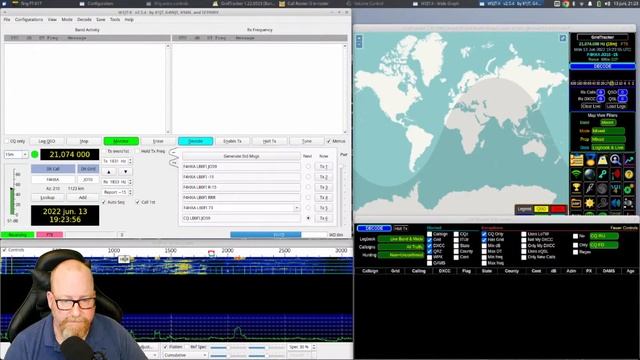Screen dimensions: 640x360
Task: Enable Uses LoTW checkbox in Call Roster
Action: tap(524, 234)
